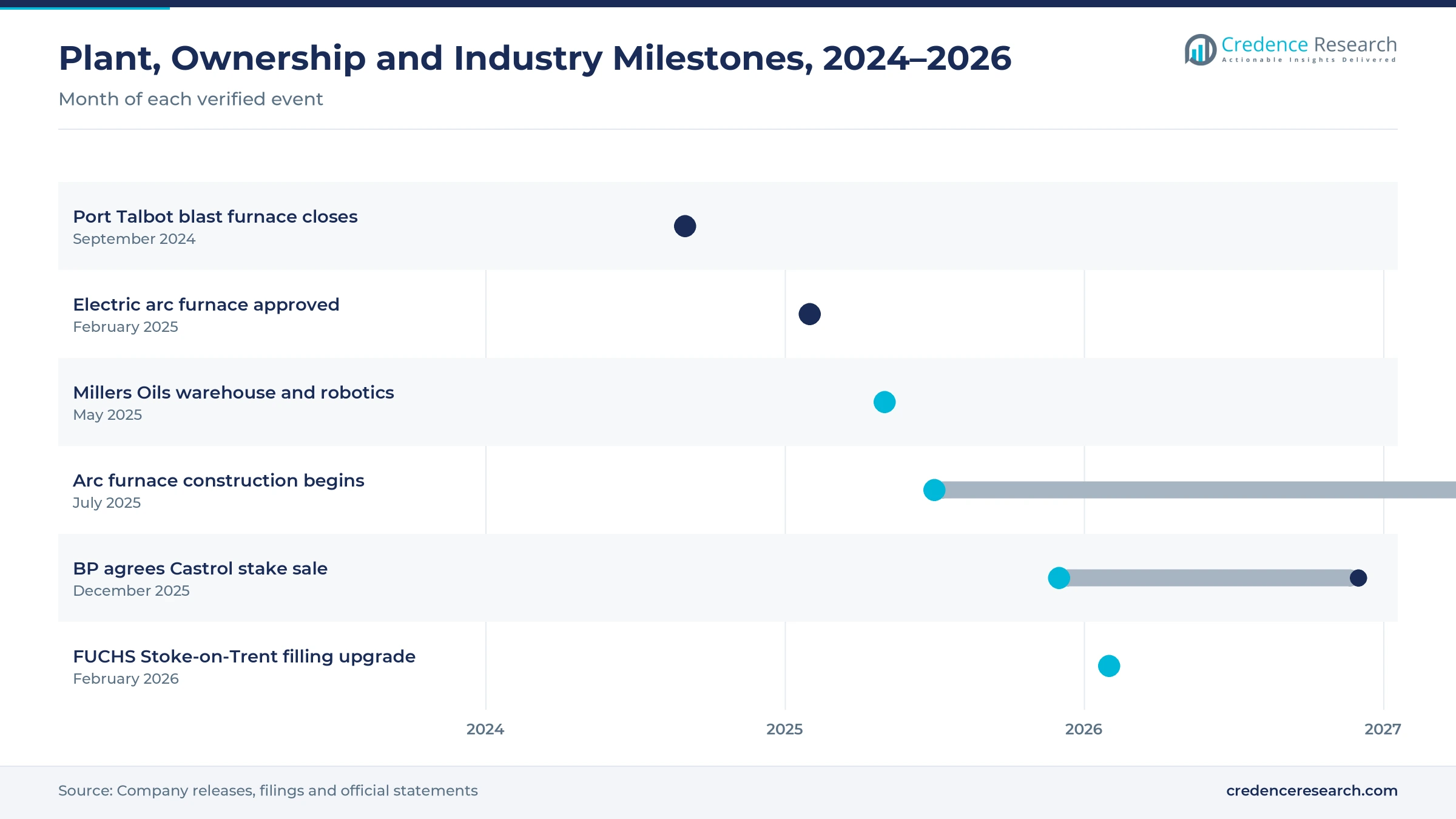Click the 'February 2026' date text

pyautogui.click(x=126, y=679)
